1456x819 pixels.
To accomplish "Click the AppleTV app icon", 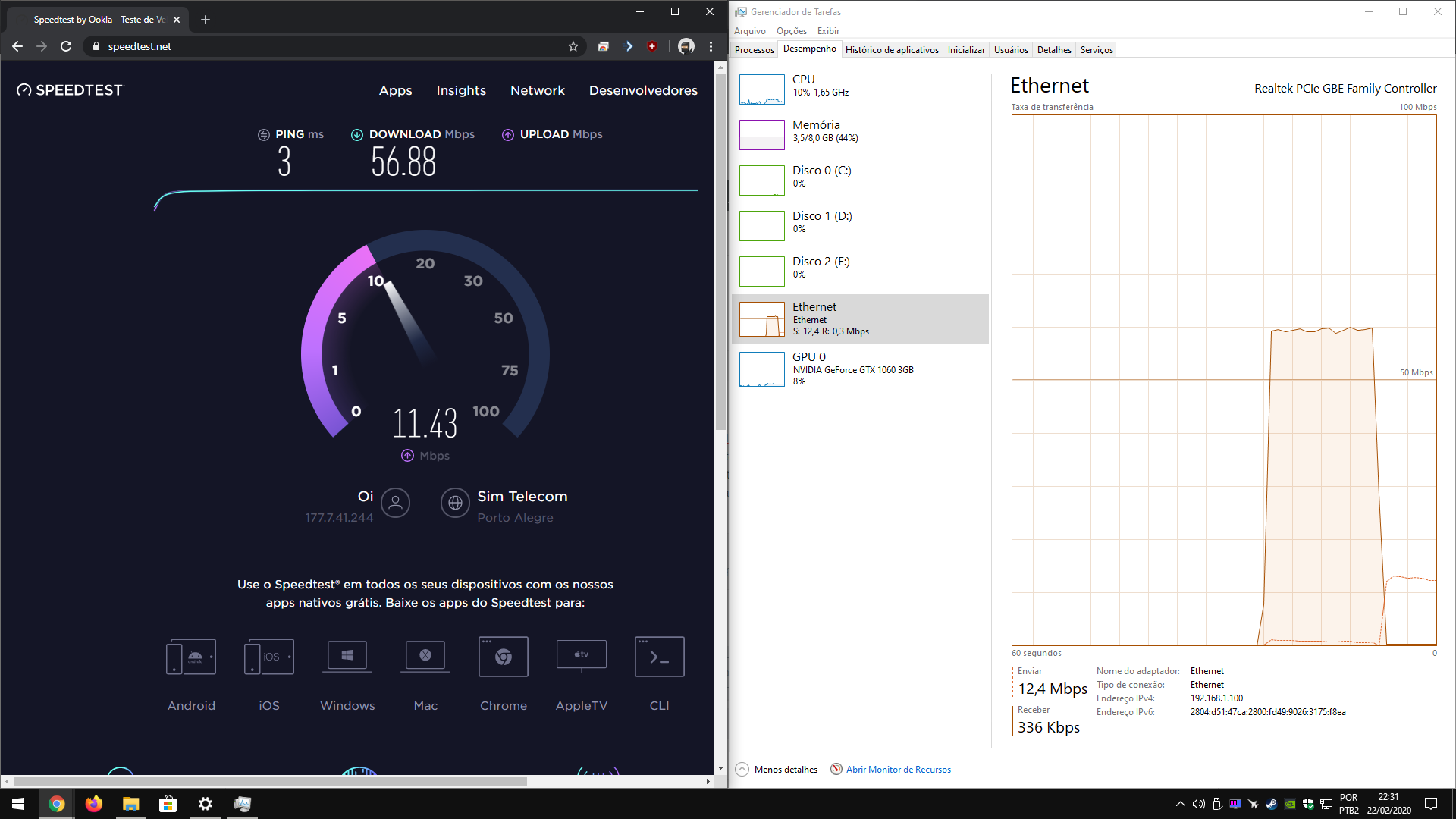I will pos(582,657).
